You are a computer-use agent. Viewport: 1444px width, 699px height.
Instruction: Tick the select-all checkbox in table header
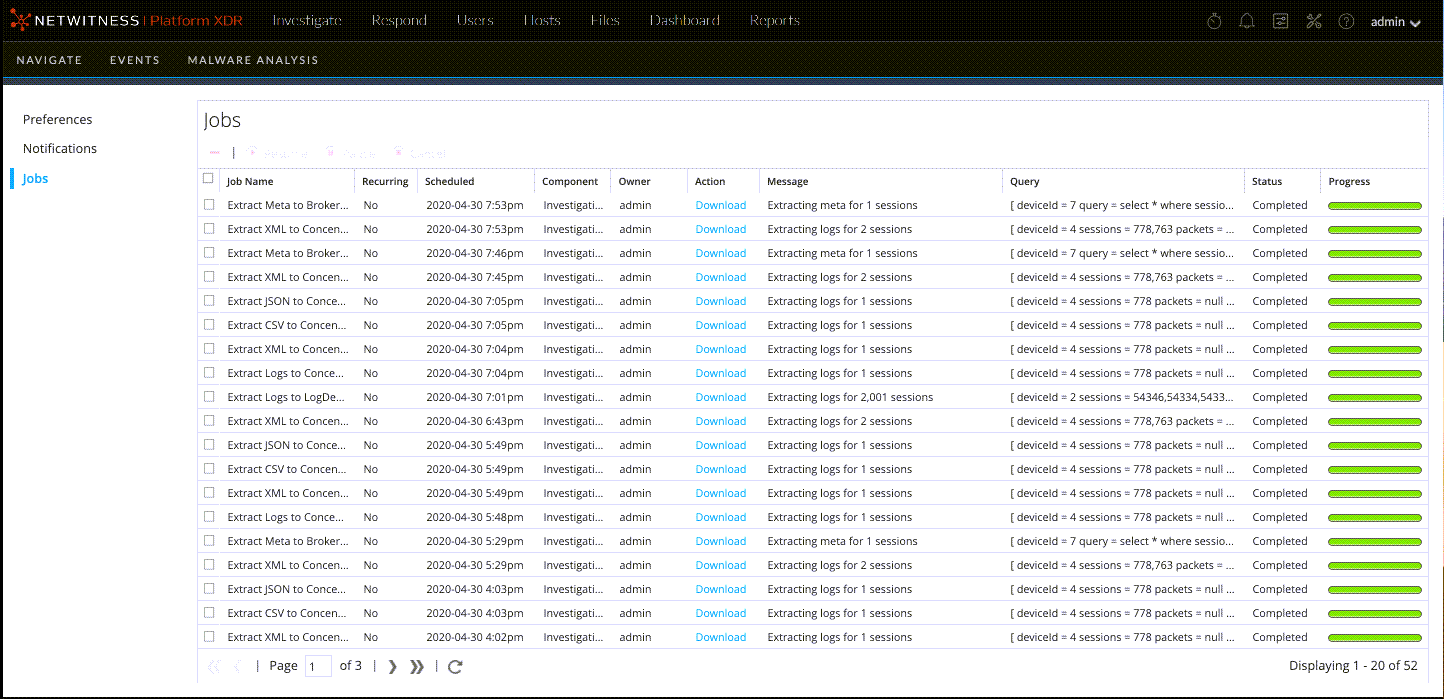click(x=208, y=179)
